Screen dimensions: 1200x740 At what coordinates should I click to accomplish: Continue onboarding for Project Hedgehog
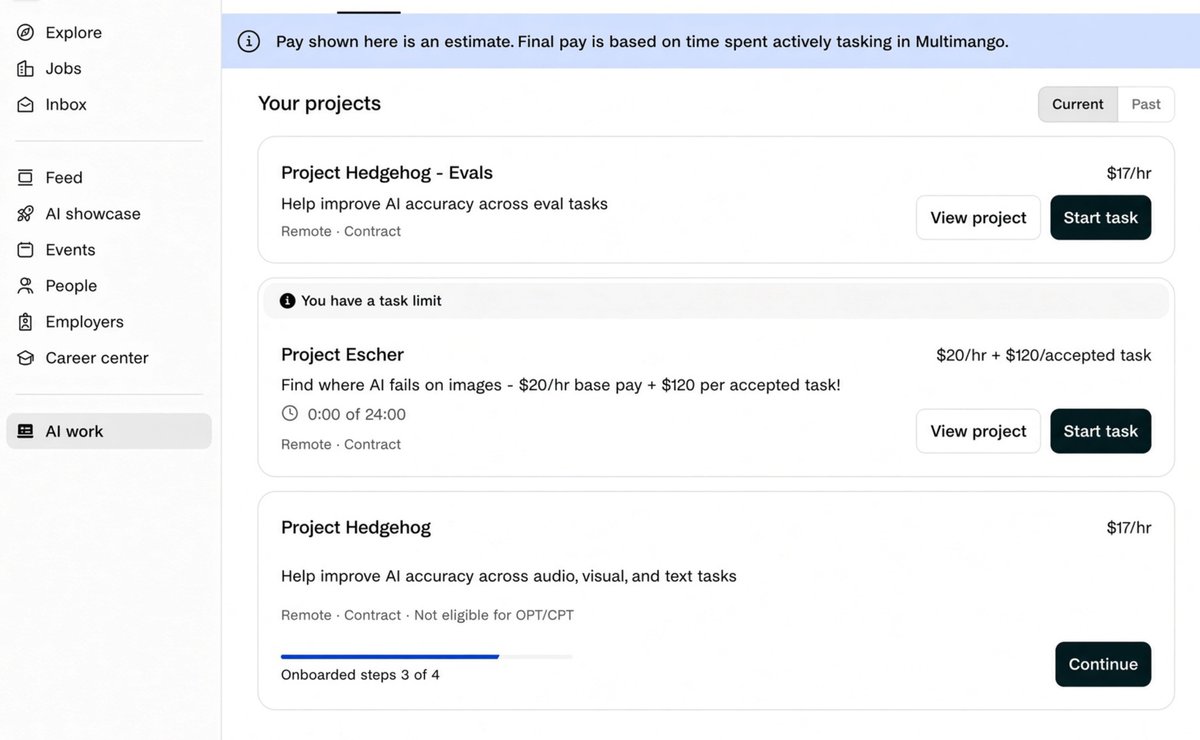(x=1103, y=664)
